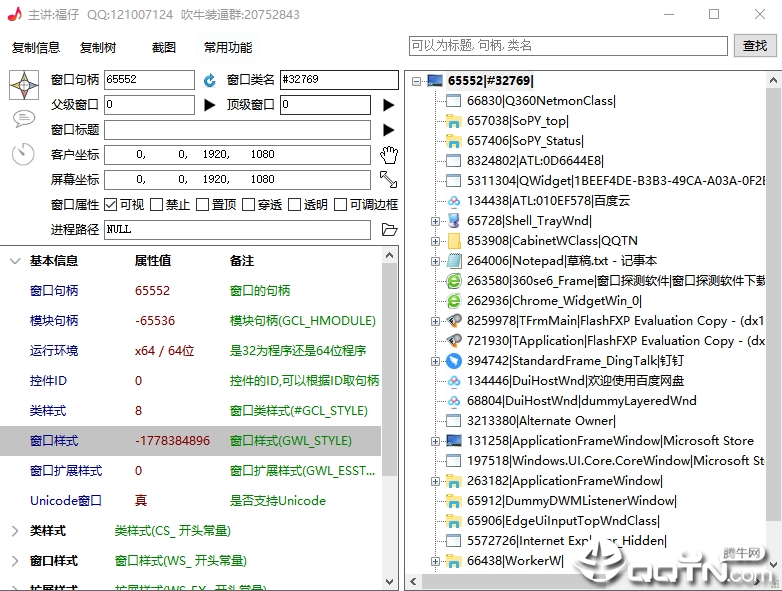This screenshot has width=782, height=591.
Task: Click the speech bubble icon in sidebar
Action: coord(23,119)
